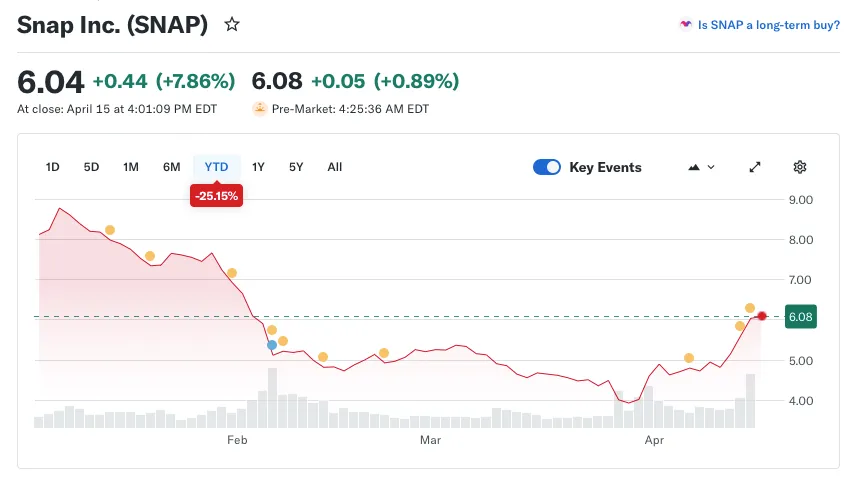Image resolution: width=859 pixels, height=478 pixels.
Task: Show the All time range
Action: click(x=335, y=167)
